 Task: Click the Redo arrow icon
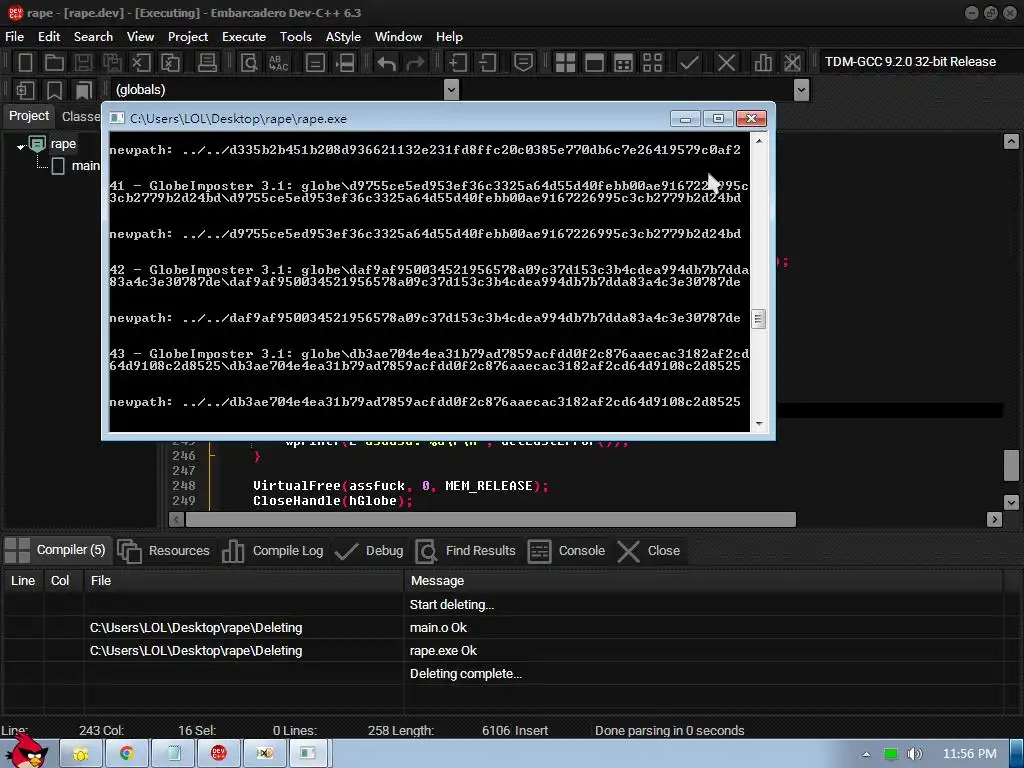click(415, 63)
